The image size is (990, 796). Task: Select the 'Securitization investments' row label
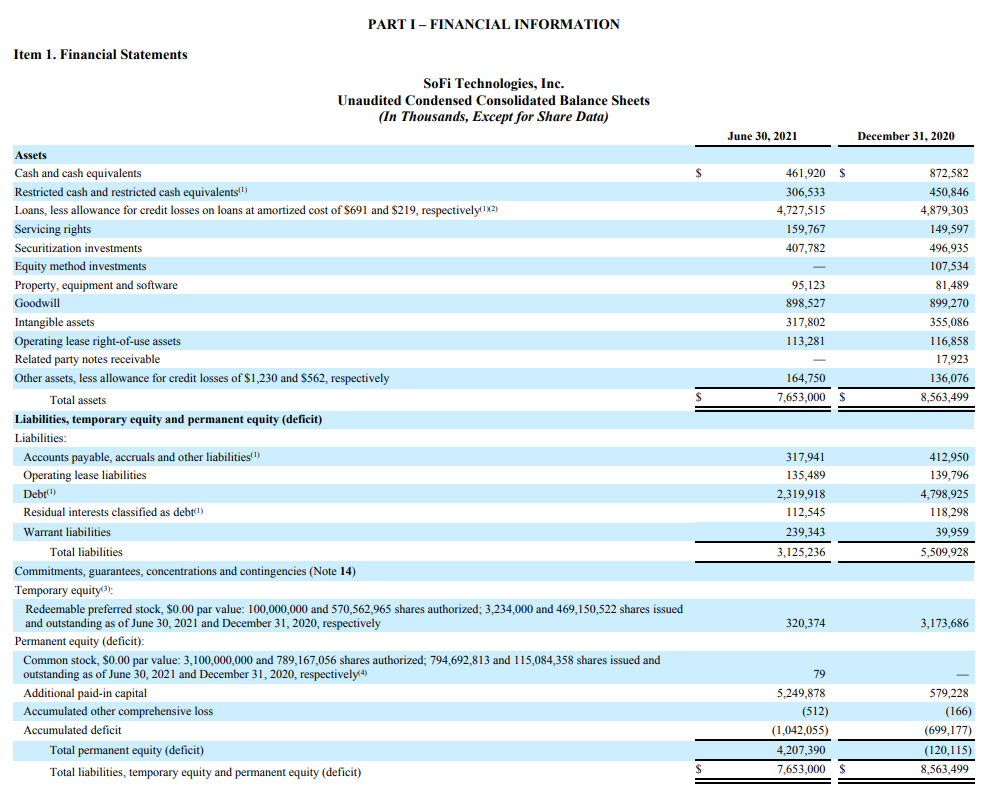78,248
